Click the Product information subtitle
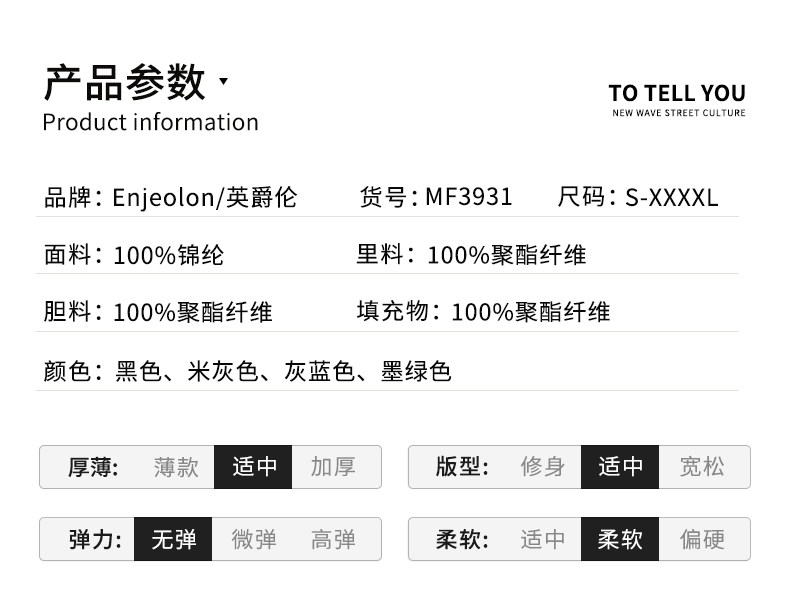Viewport: 790px width, 604px height. 150,122
